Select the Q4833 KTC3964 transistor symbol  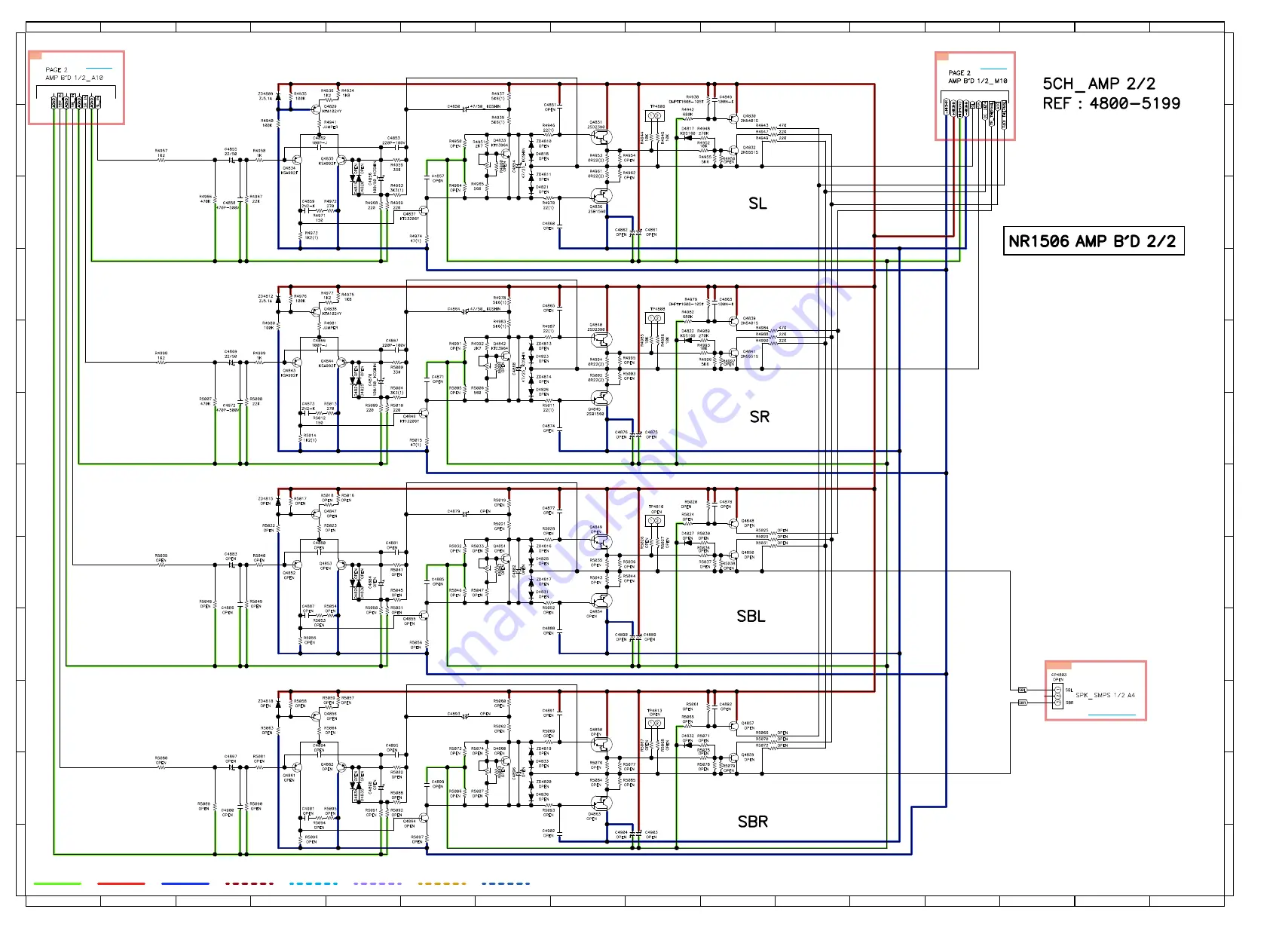pyautogui.click(x=506, y=154)
